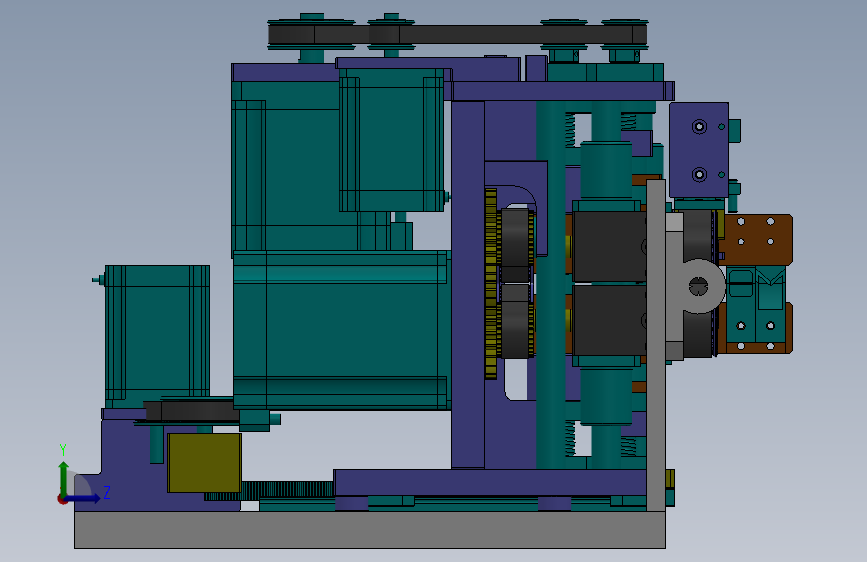The image size is (867, 562).
Task: Select the upper brown bracket with holes
Action: pyautogui.click(x=758, y=240)
